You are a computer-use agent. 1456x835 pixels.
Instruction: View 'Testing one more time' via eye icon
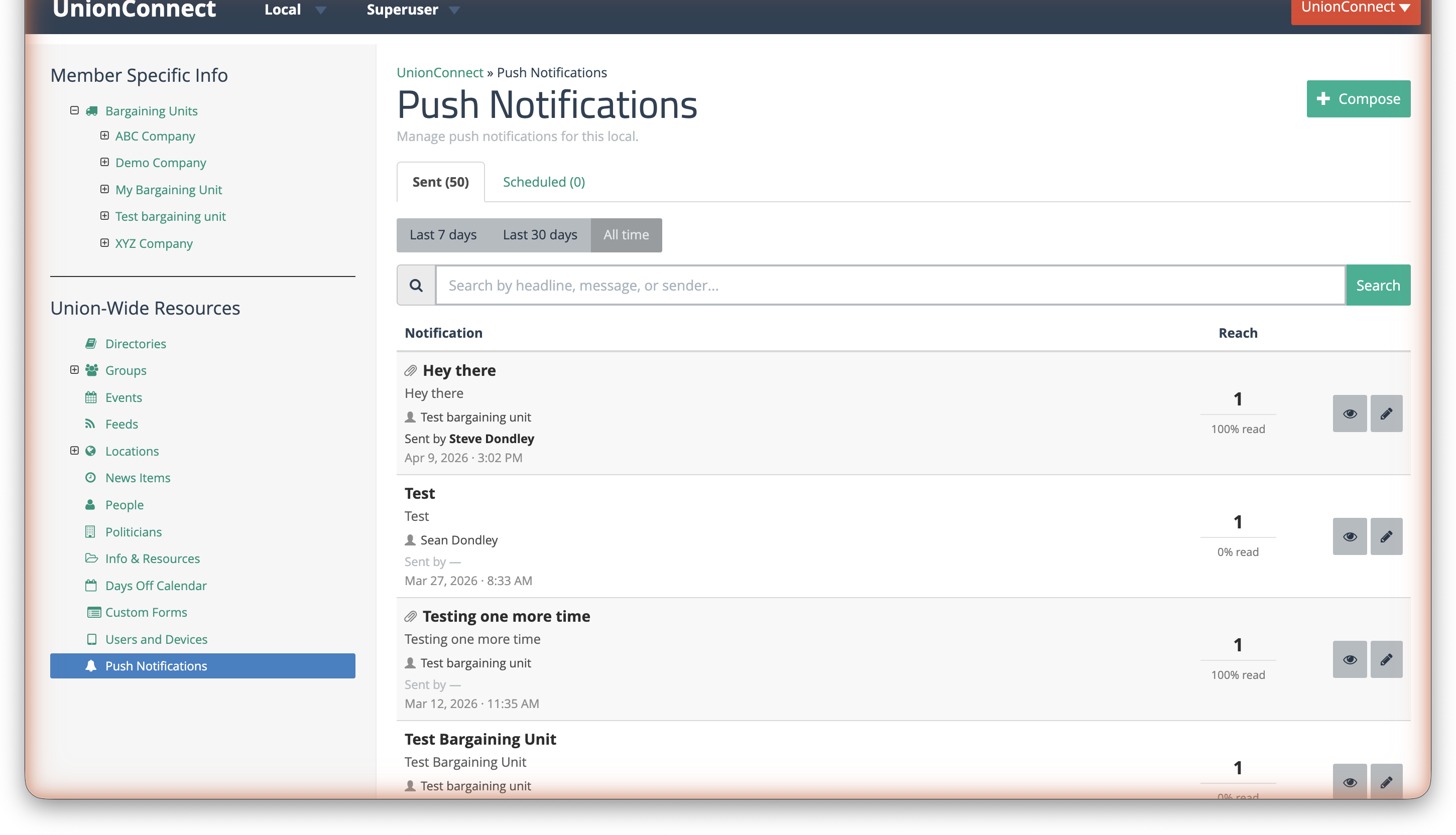point(1349,659)
